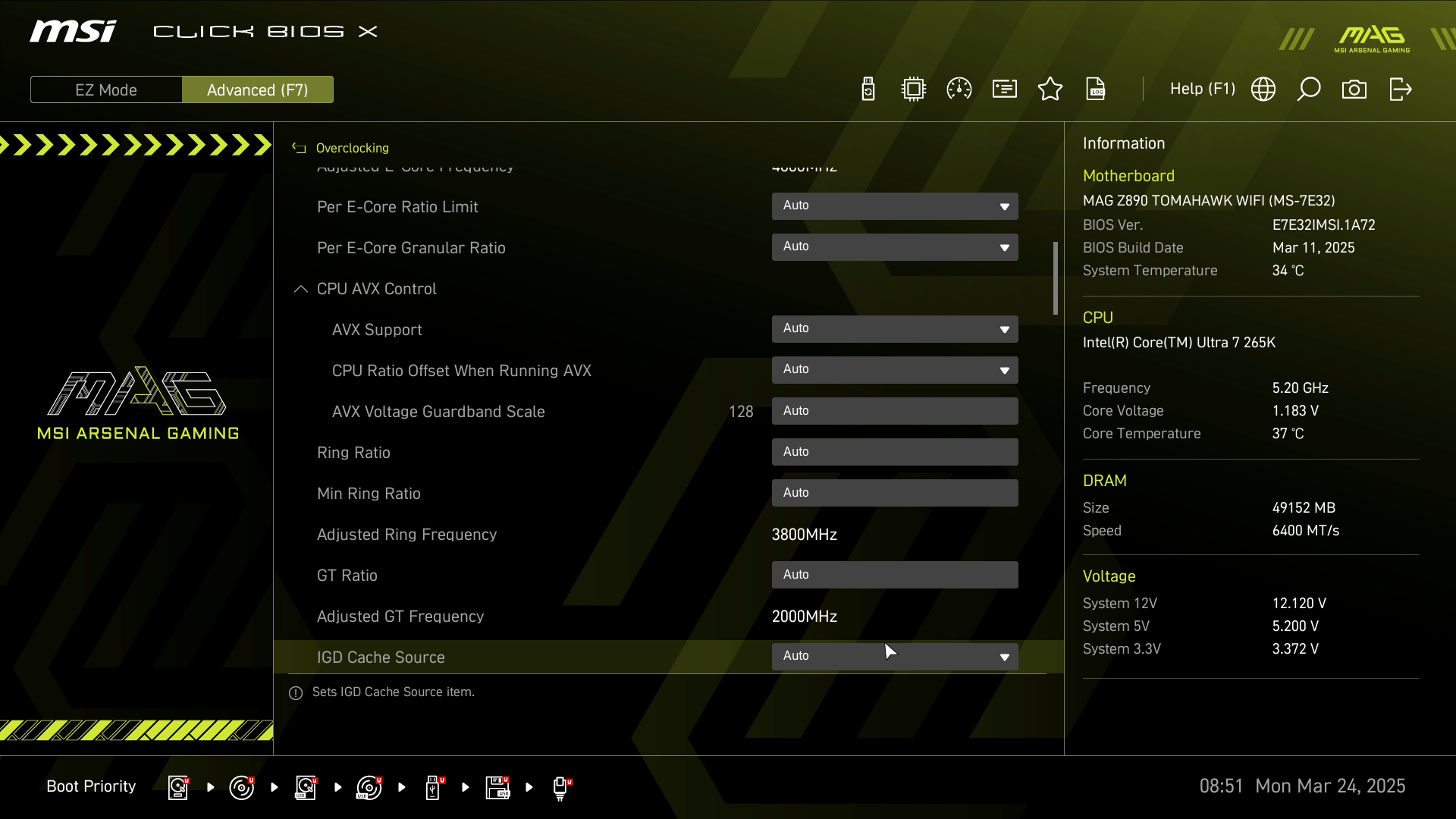Click Help (F1)
Screen dimensions: 1456x819
pos(1202,89)
